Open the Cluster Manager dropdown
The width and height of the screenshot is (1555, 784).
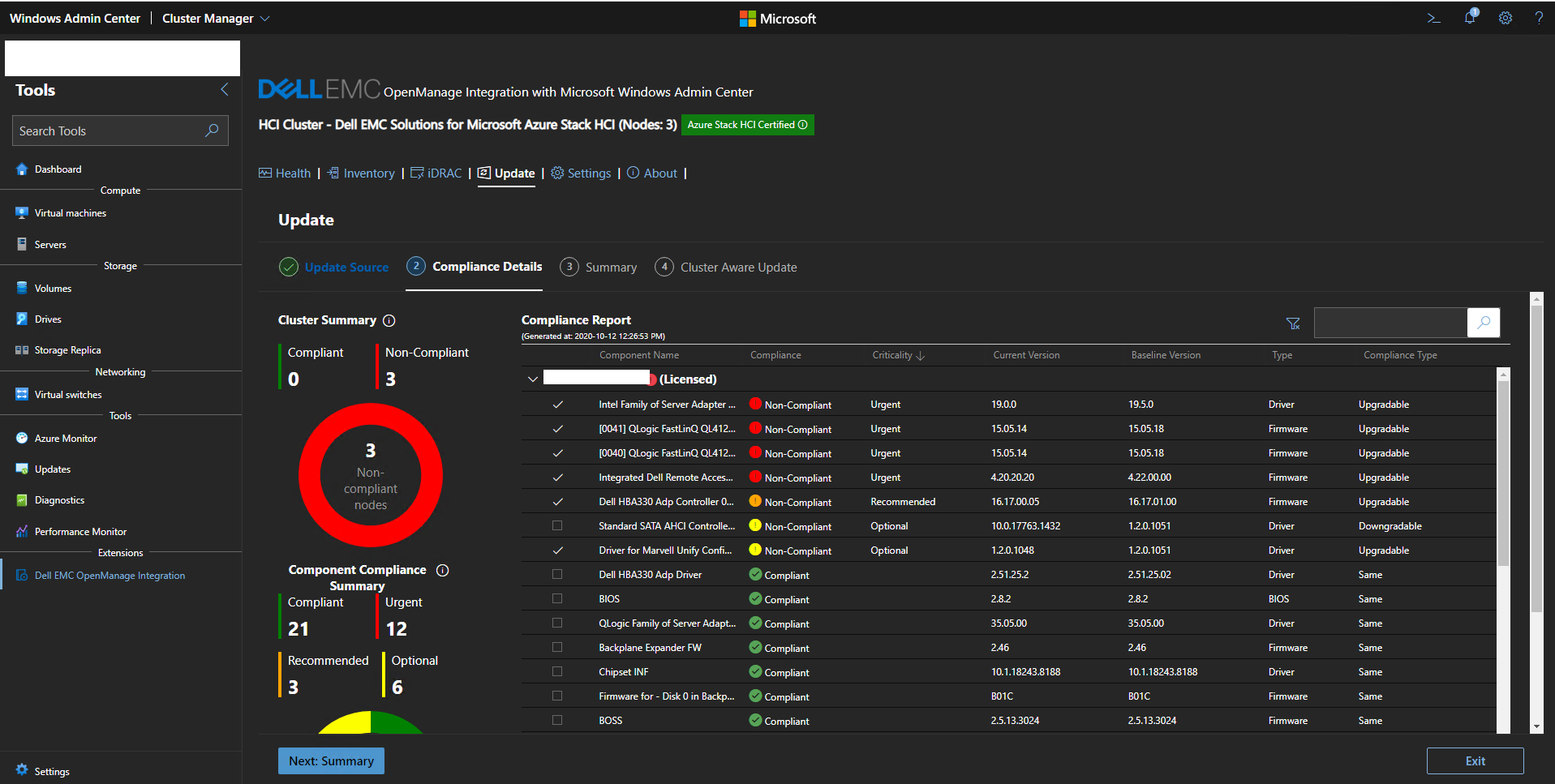pyautogui.click(x=216, y=18)
